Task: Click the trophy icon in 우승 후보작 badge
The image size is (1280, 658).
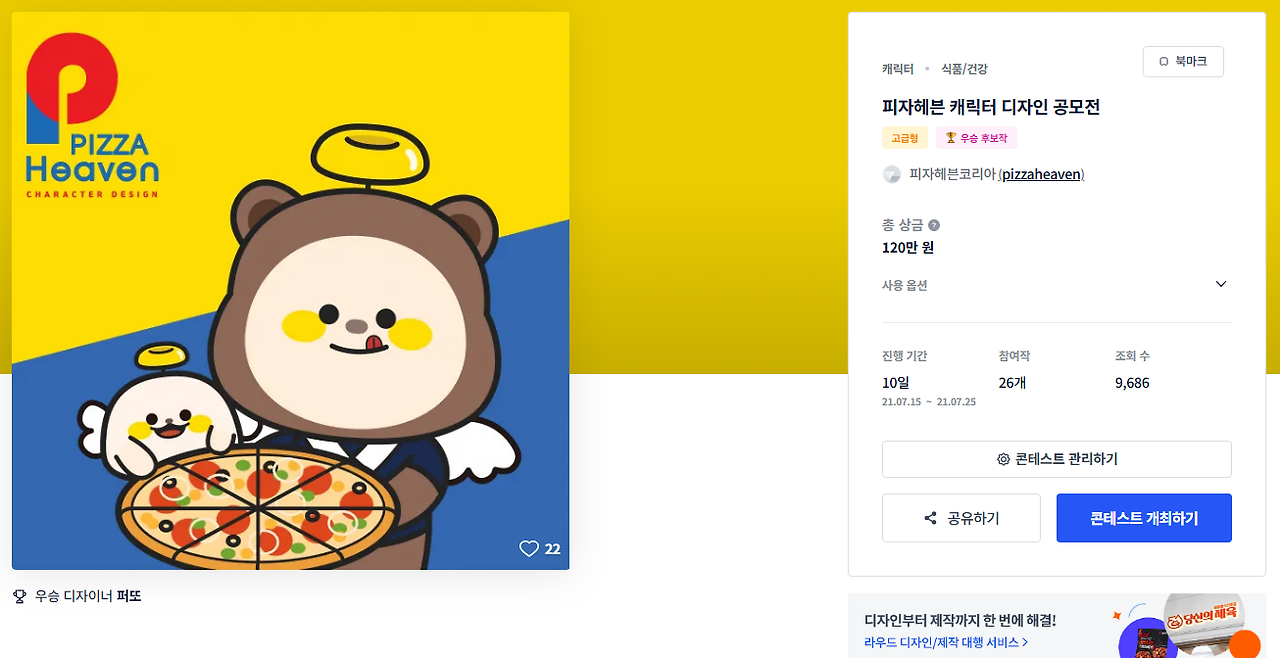Action: (x=950, y=138)
